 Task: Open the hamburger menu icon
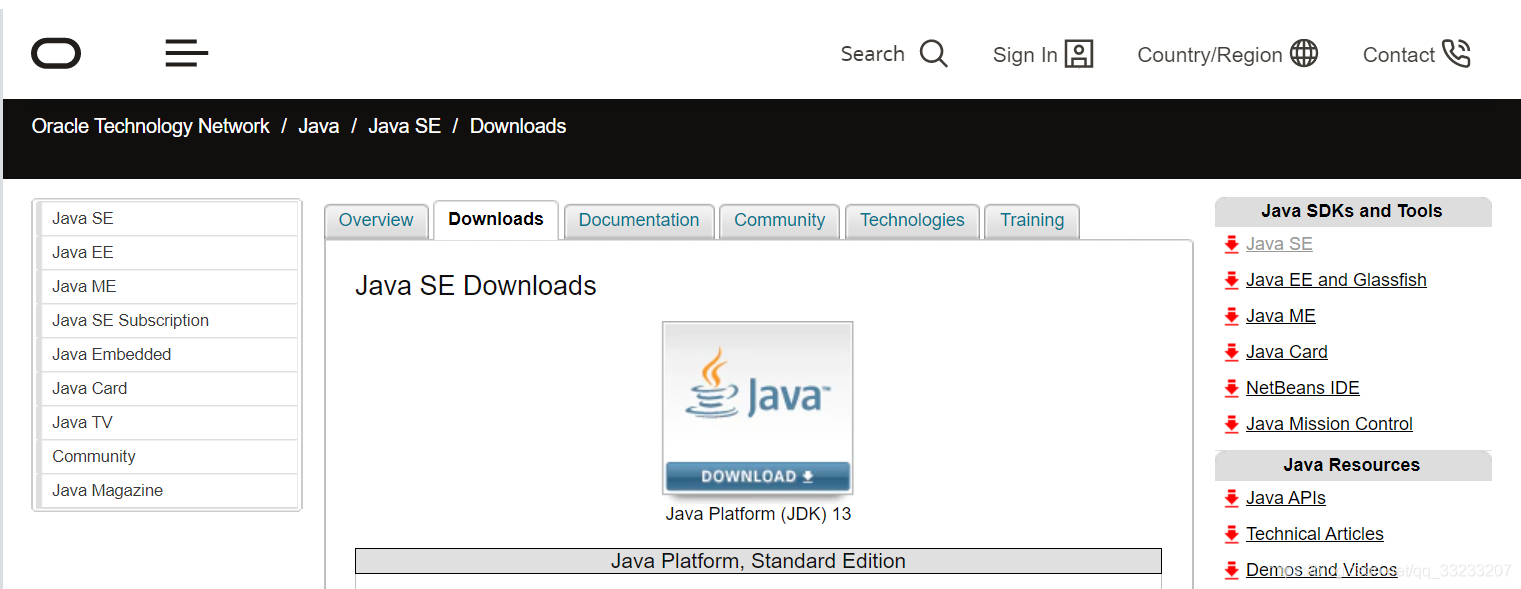point(187,53)
